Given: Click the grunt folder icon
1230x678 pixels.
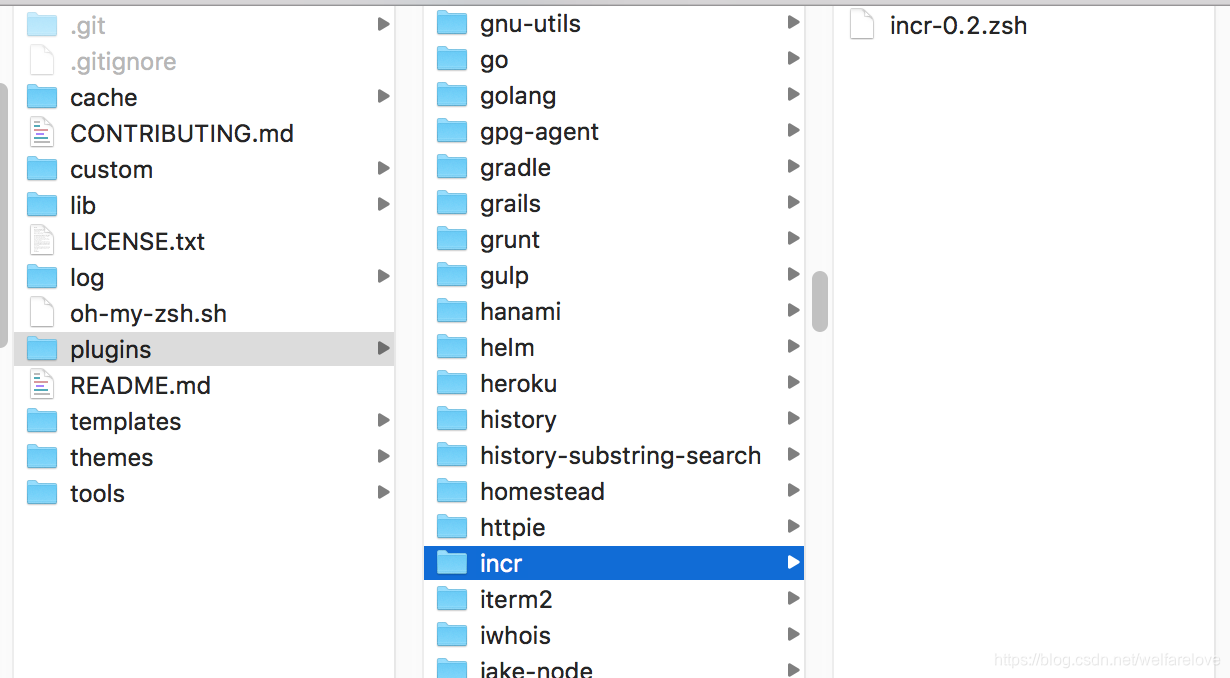Looking at the screenshot, I should (x=453, y=239).
